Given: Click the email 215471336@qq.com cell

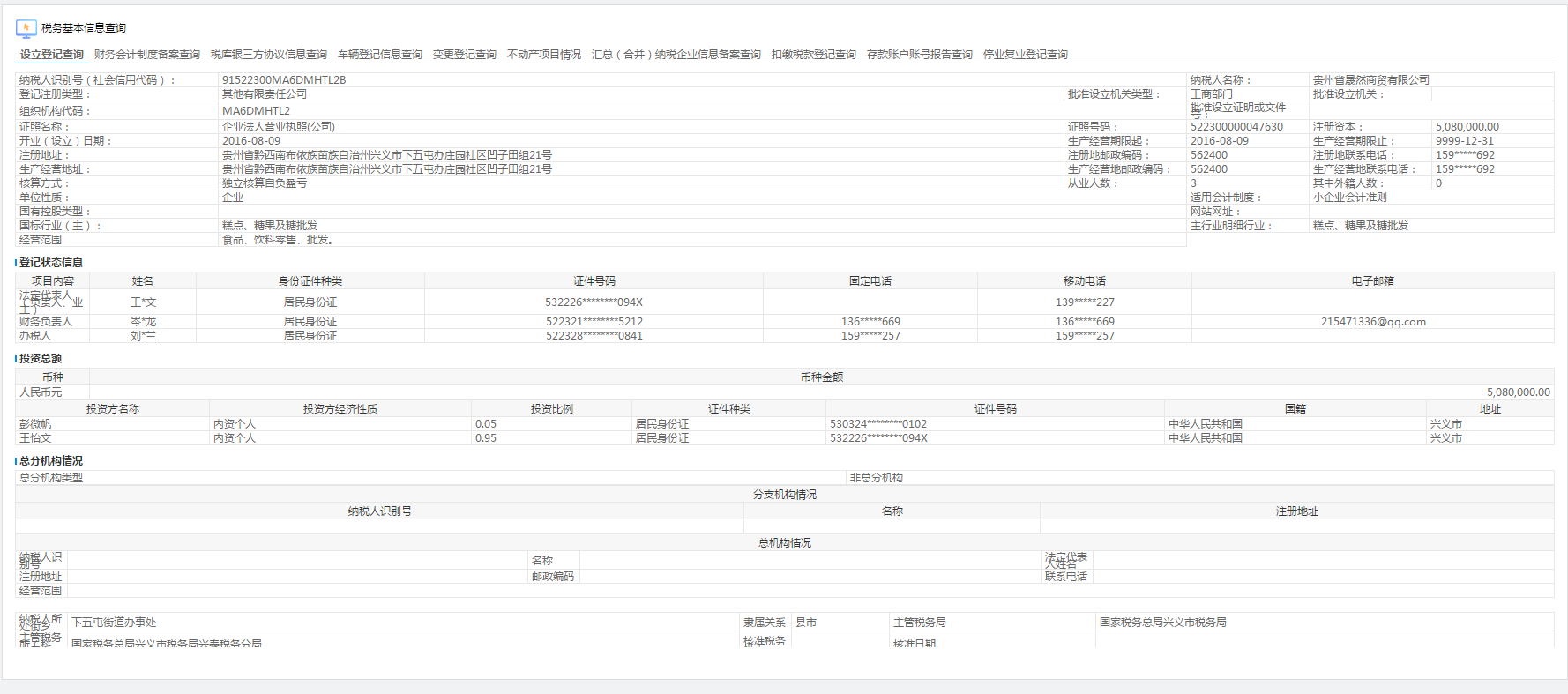Looking at the screenshot, I should click(1373, 322).
